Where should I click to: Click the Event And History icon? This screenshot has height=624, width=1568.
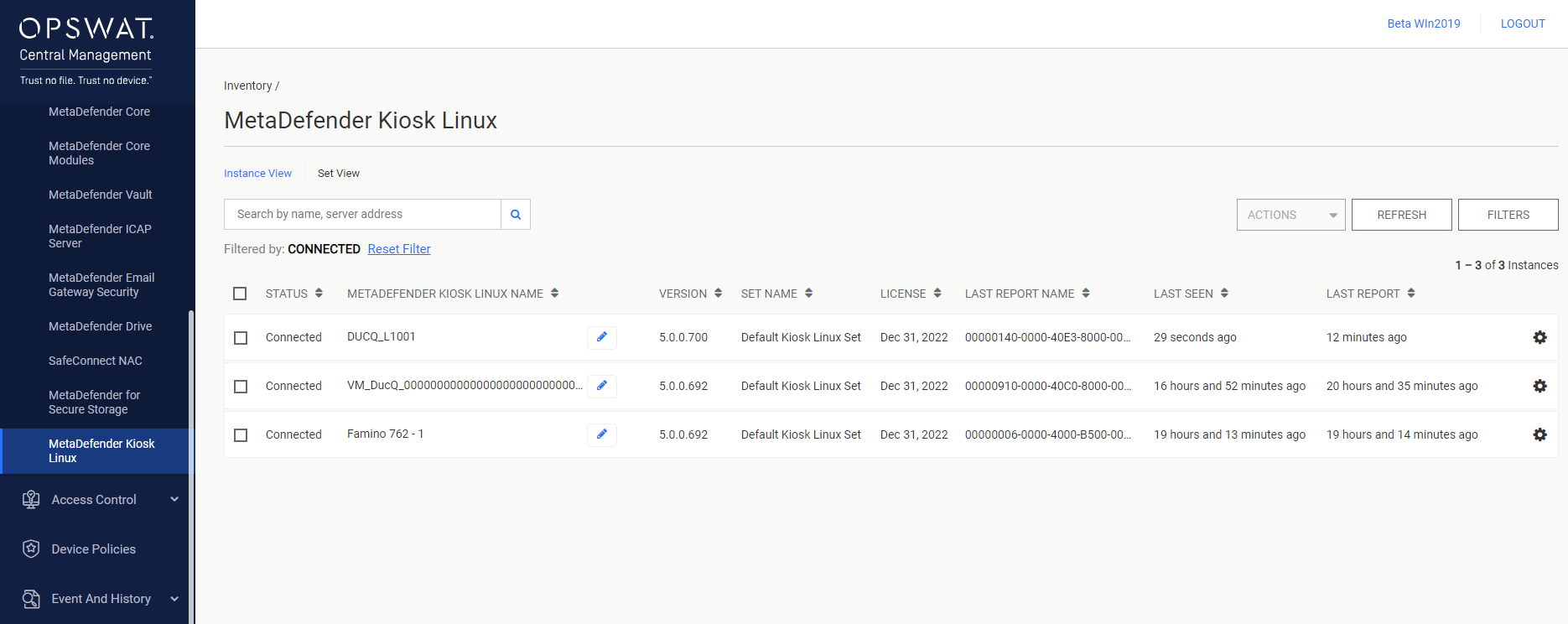31,599
